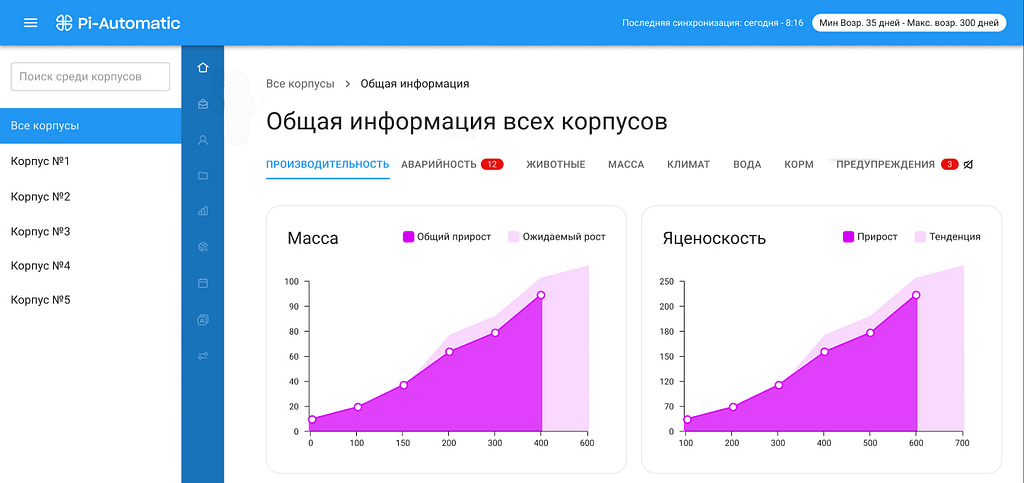This screenshot has width=1024, height=483.
Task: Open the folder icon in sidebar
Action: (x=202, y=175)
